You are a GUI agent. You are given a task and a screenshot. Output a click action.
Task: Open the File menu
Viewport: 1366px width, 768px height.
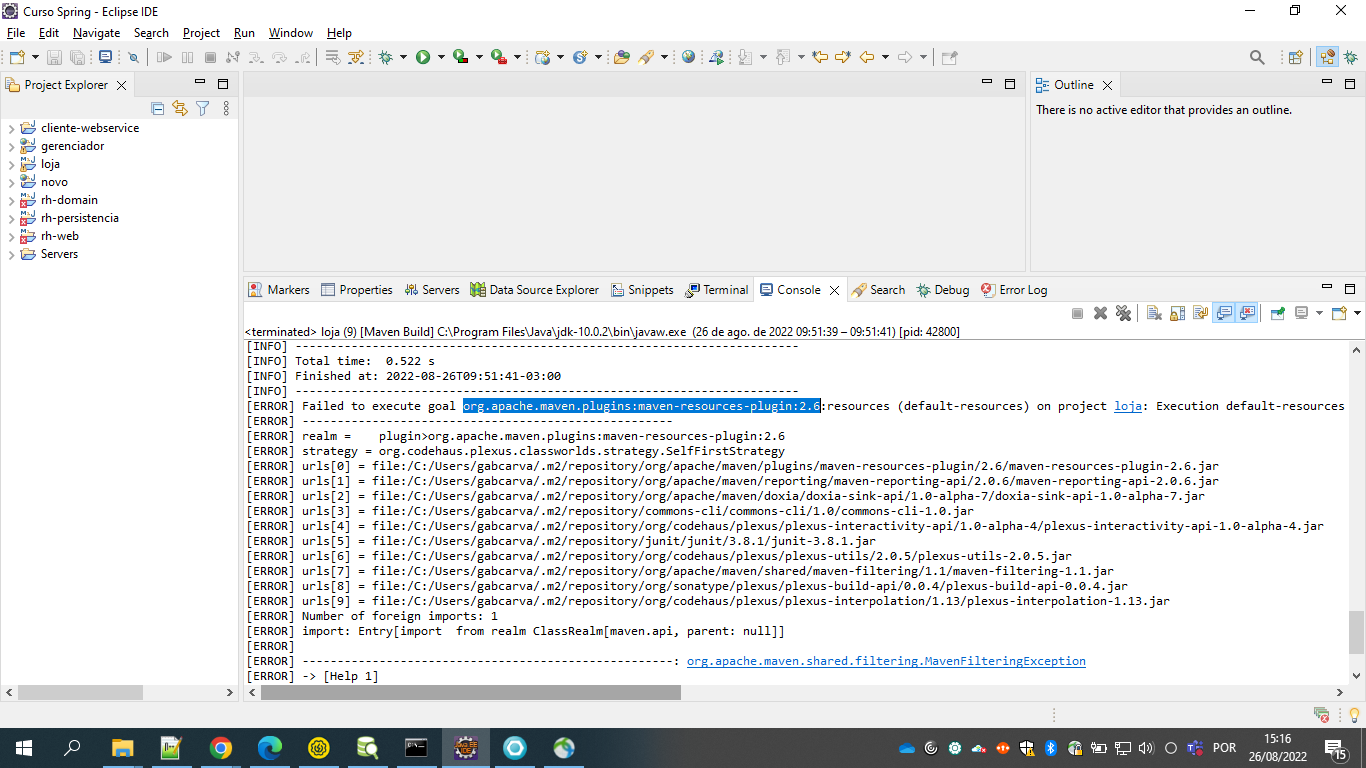16,33
